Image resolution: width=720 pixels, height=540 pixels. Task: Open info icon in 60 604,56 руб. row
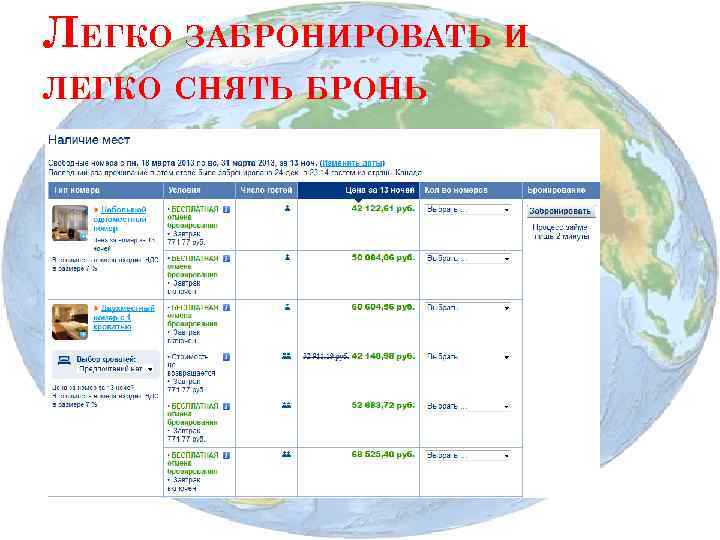click(x=226, y=308)
